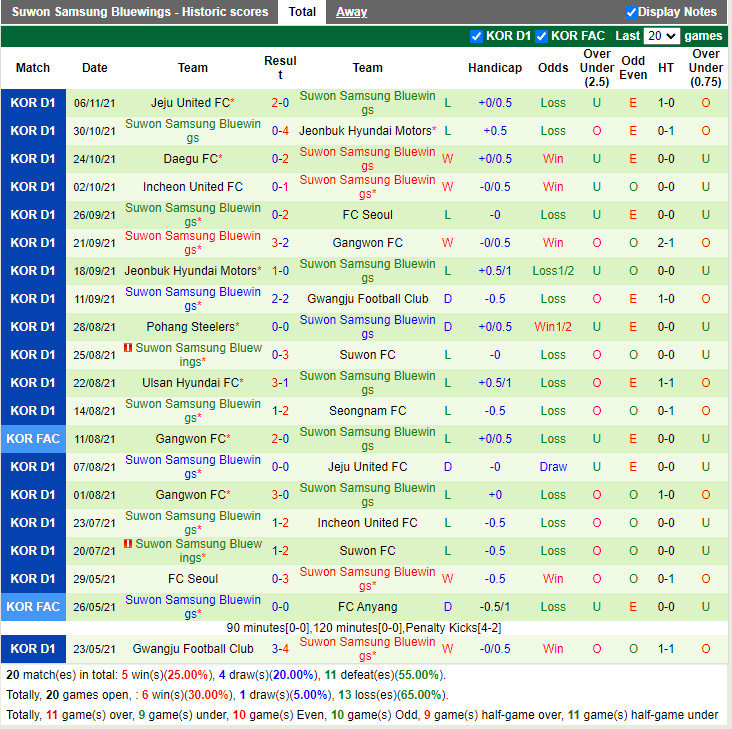Click the red card icon in the 25/08/21 row

[x=128, y=348]
